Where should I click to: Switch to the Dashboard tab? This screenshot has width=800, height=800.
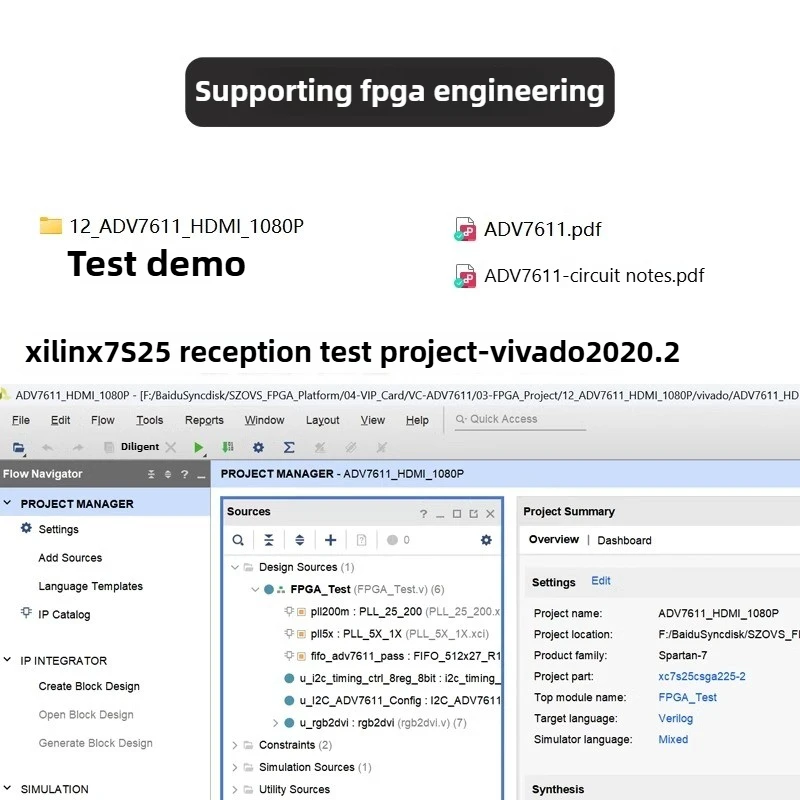coord(624,540)
